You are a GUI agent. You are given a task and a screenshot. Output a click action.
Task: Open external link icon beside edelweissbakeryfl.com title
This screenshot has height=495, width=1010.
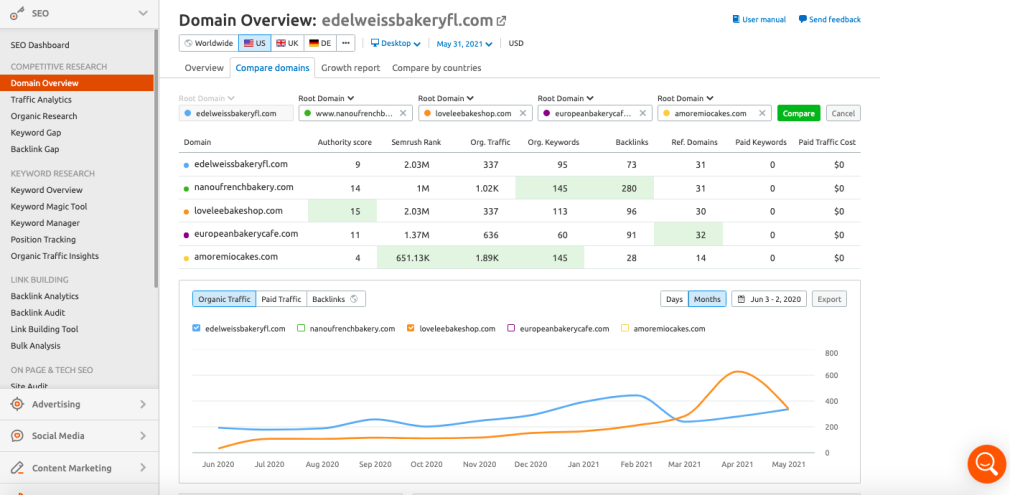pyautogui.click(x=502, y=21)
